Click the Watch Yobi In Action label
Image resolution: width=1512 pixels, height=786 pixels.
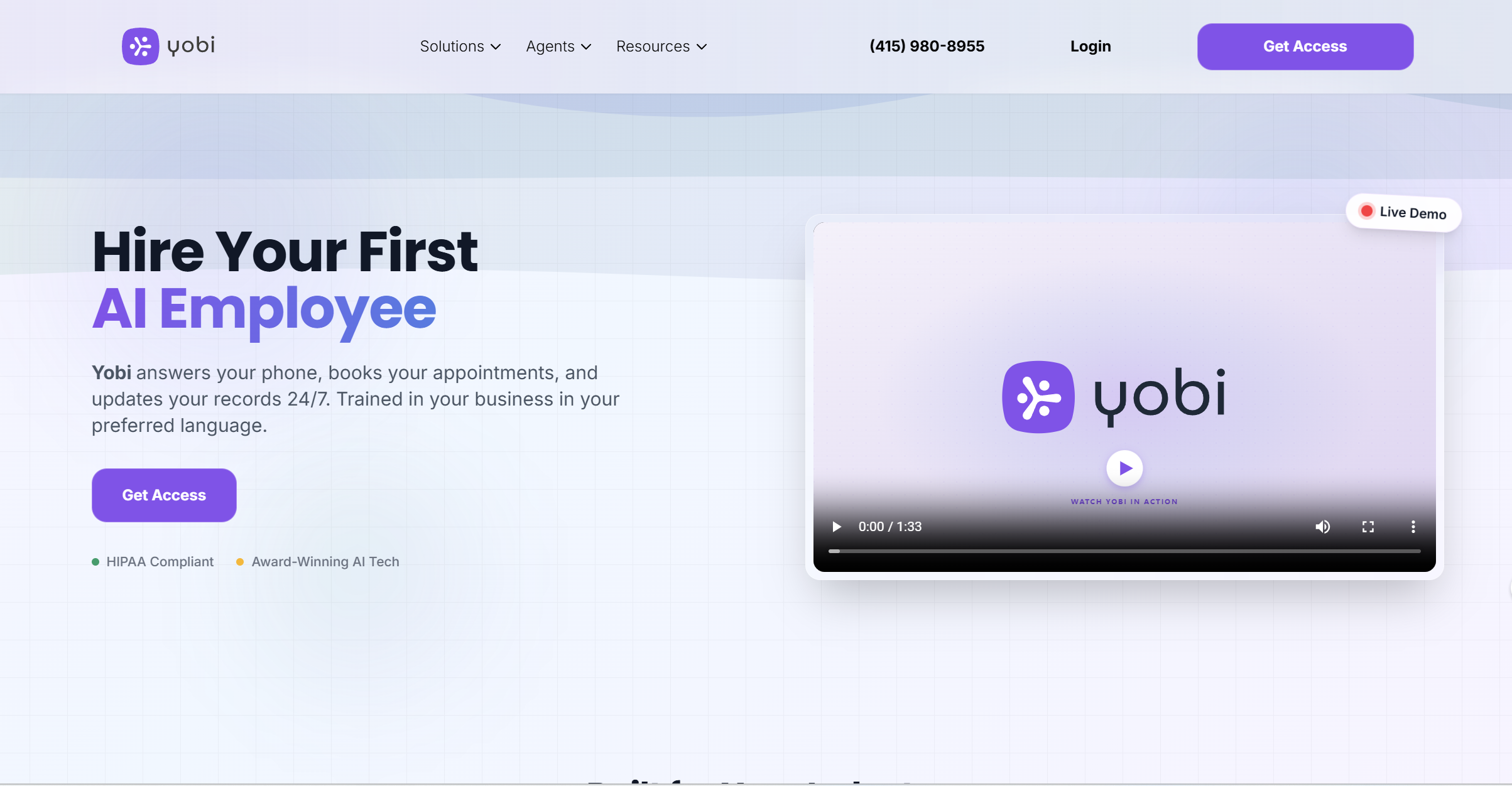(1124, 502)
